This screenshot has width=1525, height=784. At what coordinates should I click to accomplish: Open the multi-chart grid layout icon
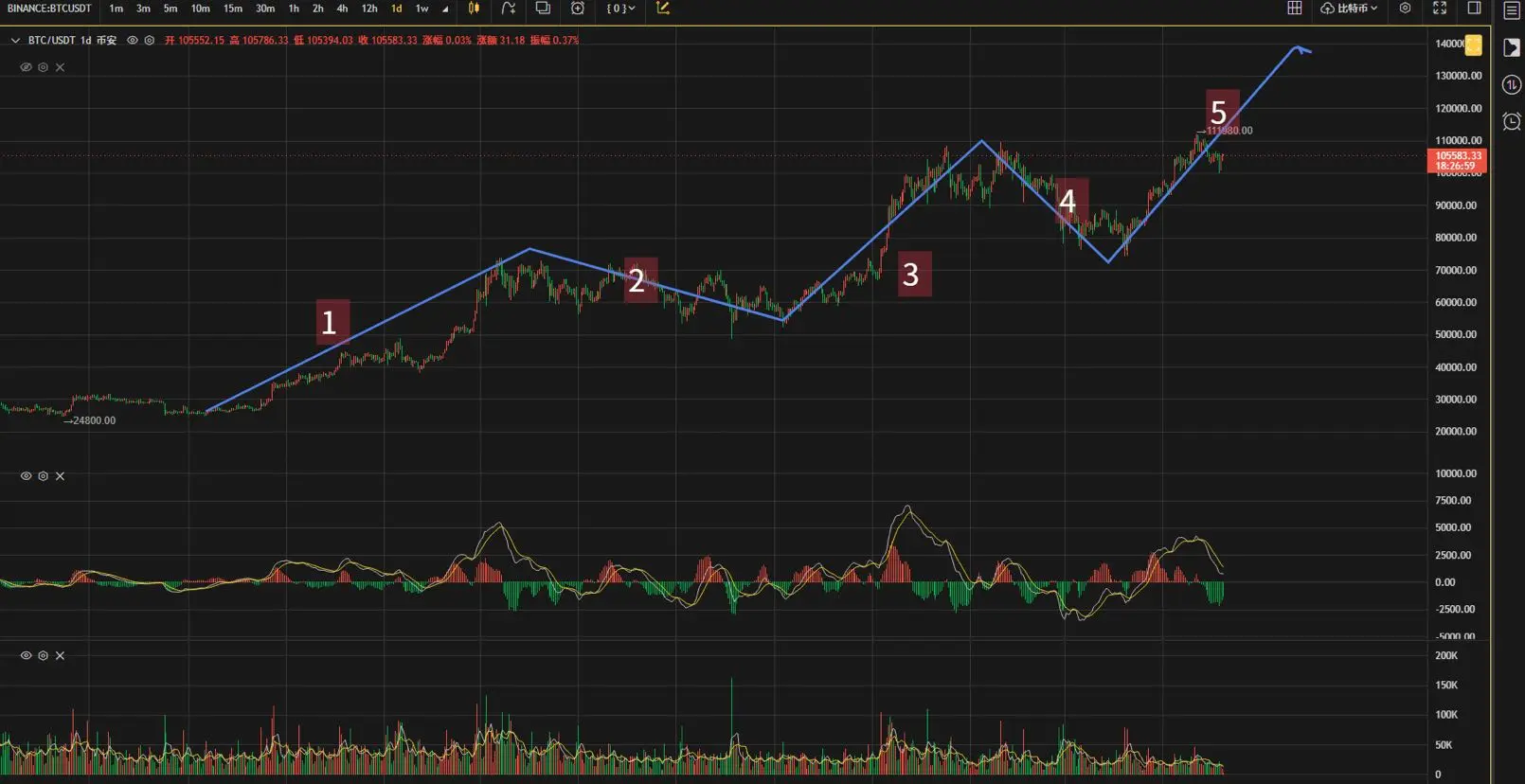[x=1294, y=9]
